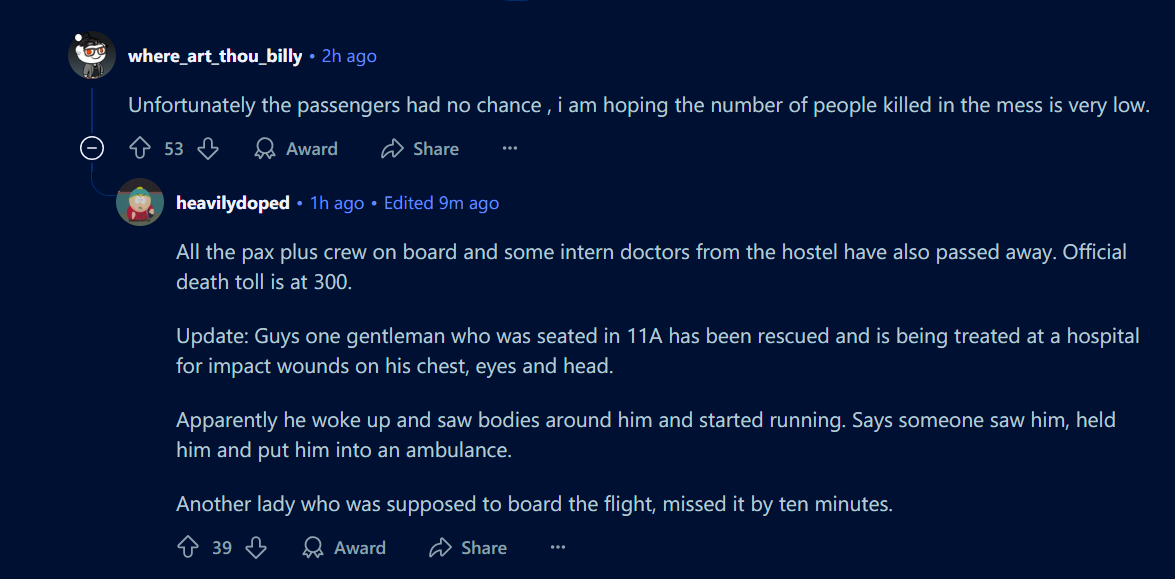Click heavilydoped's Cartman avatar
The height and width of the screenshot is (579, 1175).
pyautogui.click(x=140, y=202)
